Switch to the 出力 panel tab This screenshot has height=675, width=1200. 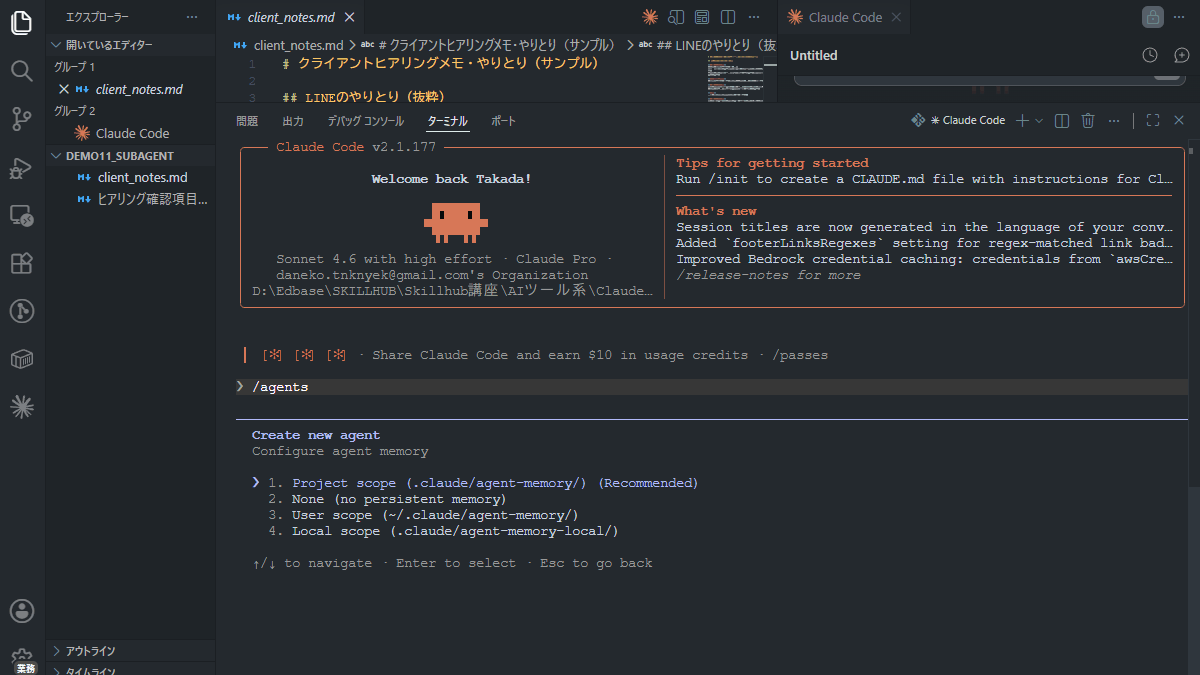pyautogui.click(x=293, y=121)
